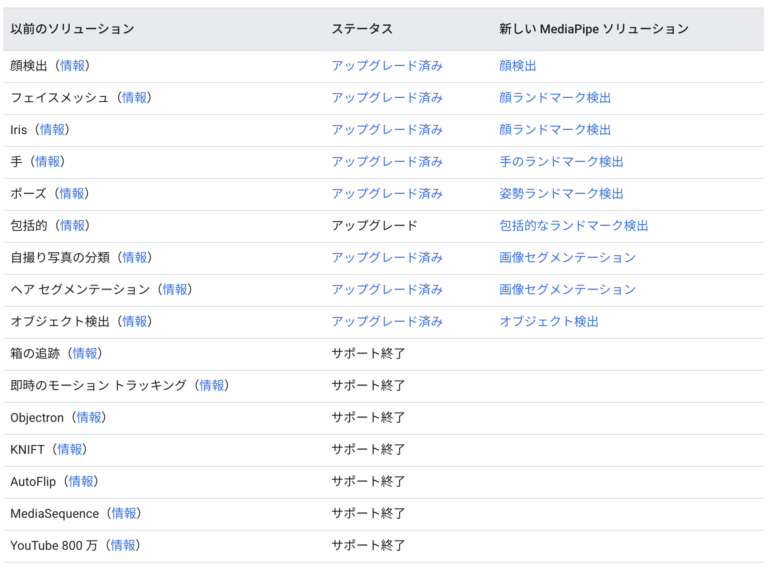Open the 包括的なランドマーク検出 link
Image resolution: width=768 pixels, height=572 pixels.
[x=574, y=226]
